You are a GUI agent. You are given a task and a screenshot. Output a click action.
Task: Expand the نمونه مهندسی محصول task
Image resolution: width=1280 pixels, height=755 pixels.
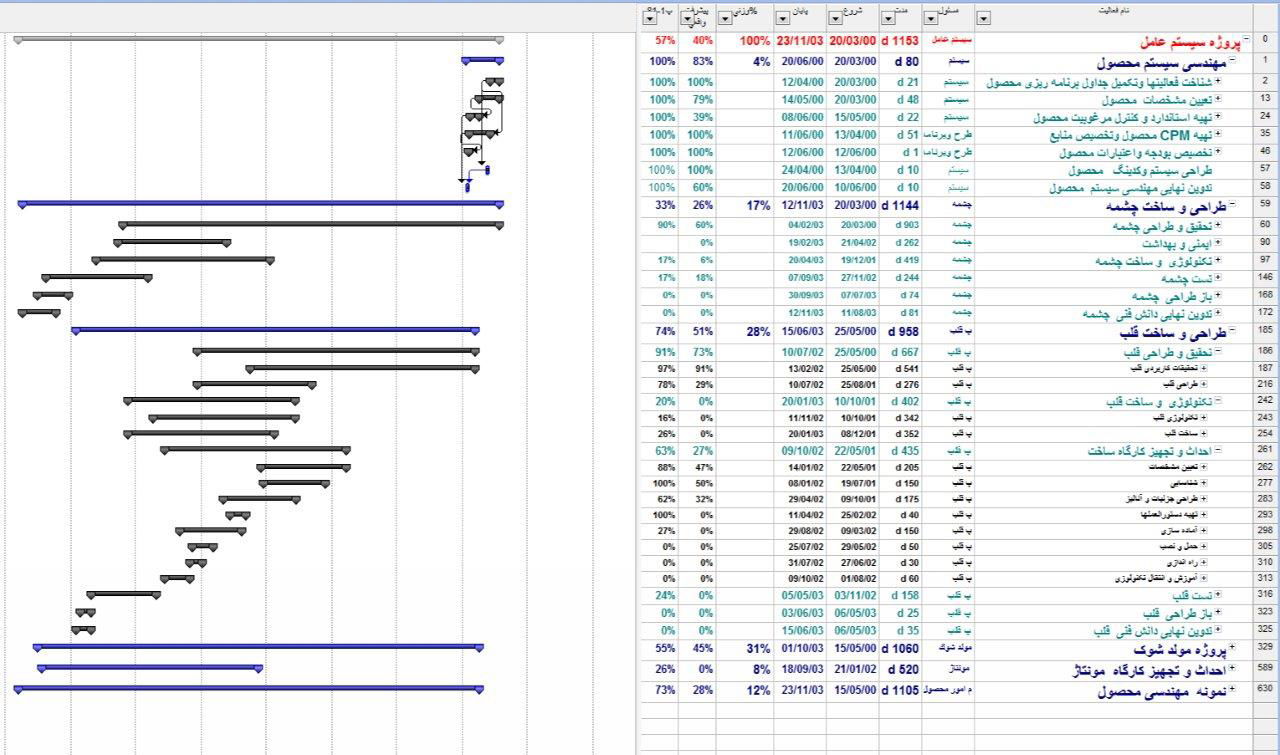1232,690
